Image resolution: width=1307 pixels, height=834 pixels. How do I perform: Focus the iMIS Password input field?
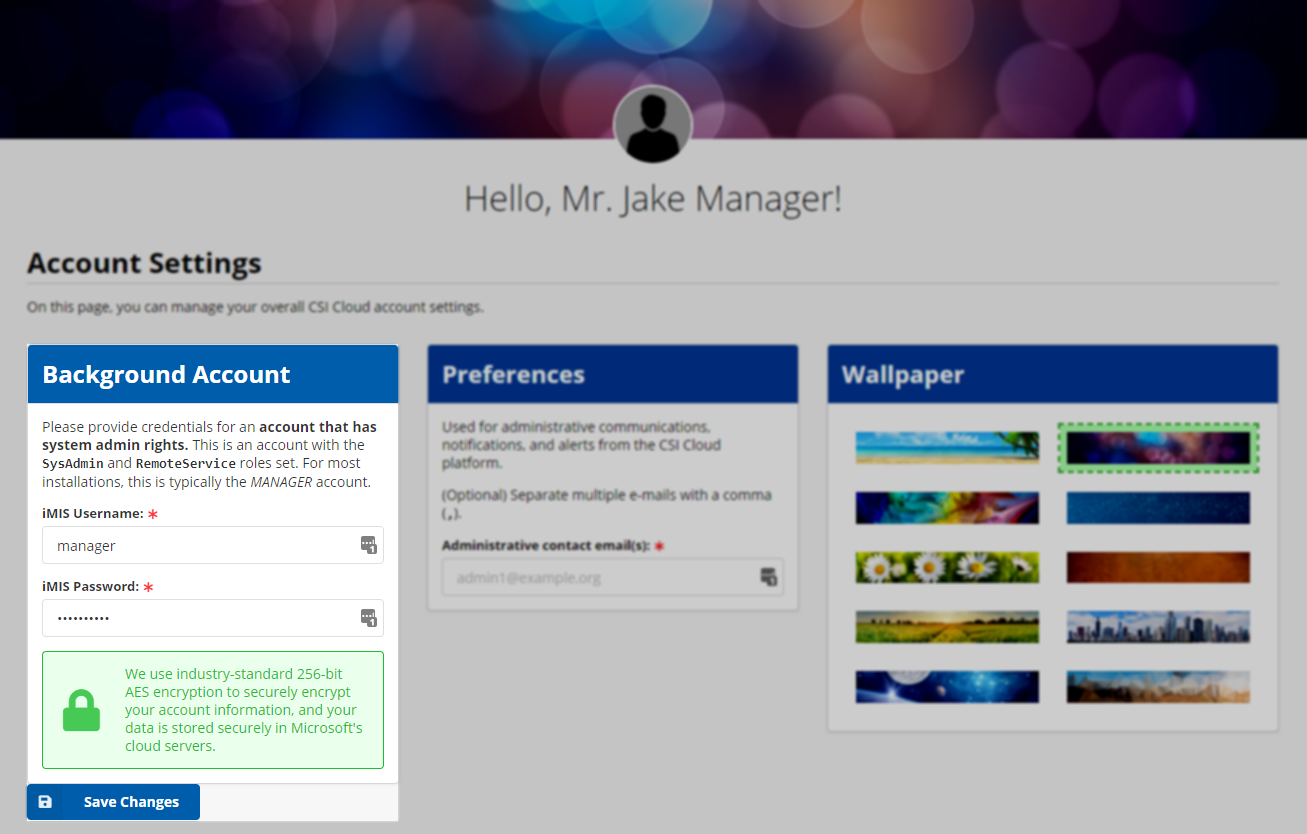point(200,618)
